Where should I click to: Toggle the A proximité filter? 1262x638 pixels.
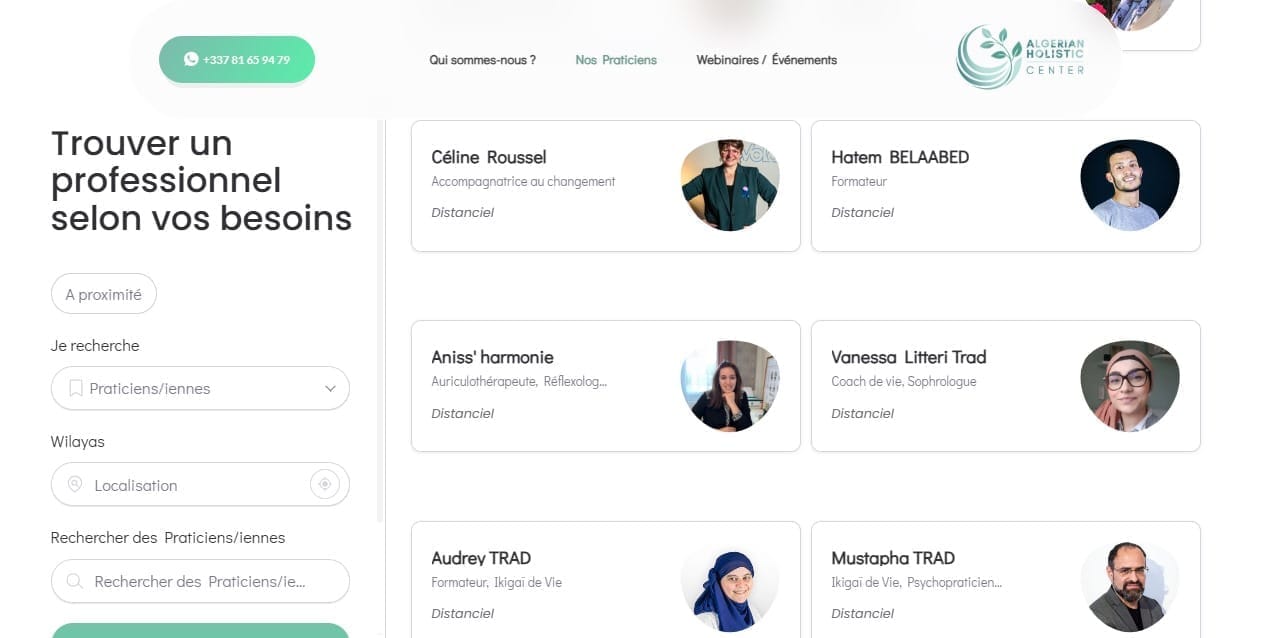[x=104, y=294]
